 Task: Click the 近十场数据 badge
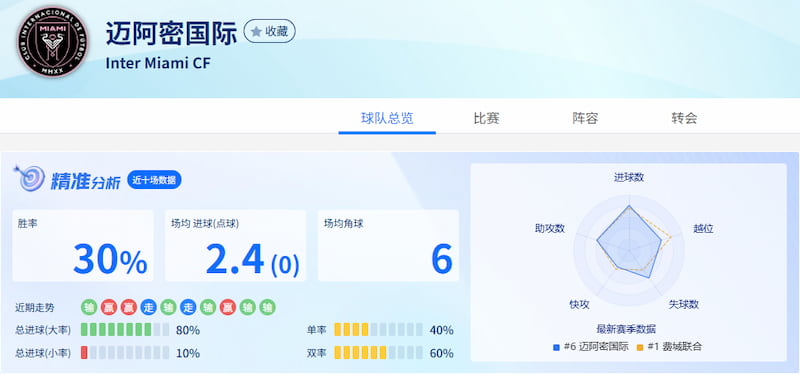[x=154, y=180]
